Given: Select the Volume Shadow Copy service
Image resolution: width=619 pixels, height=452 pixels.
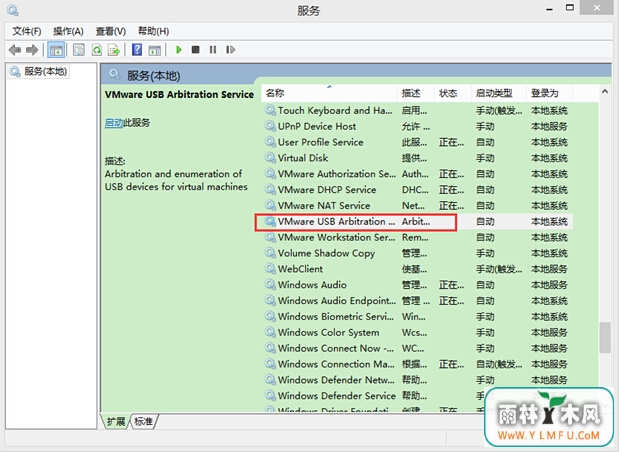Looking at the screenshot, I should tap(417, 253).
